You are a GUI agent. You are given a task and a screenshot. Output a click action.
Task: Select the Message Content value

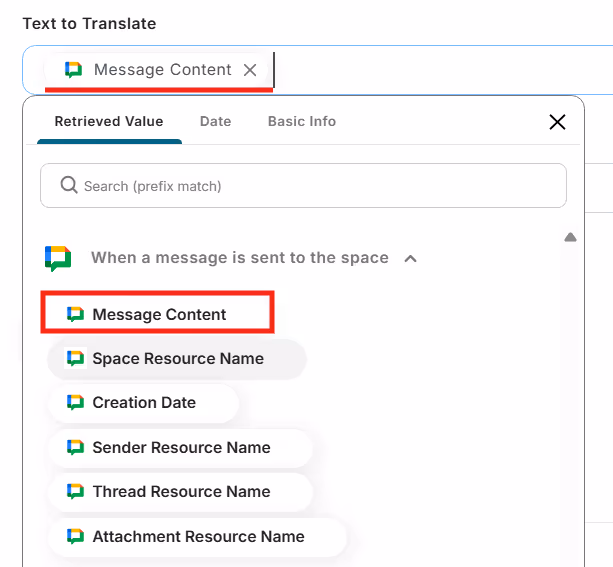pyautogui.click(x=157, y=314)
